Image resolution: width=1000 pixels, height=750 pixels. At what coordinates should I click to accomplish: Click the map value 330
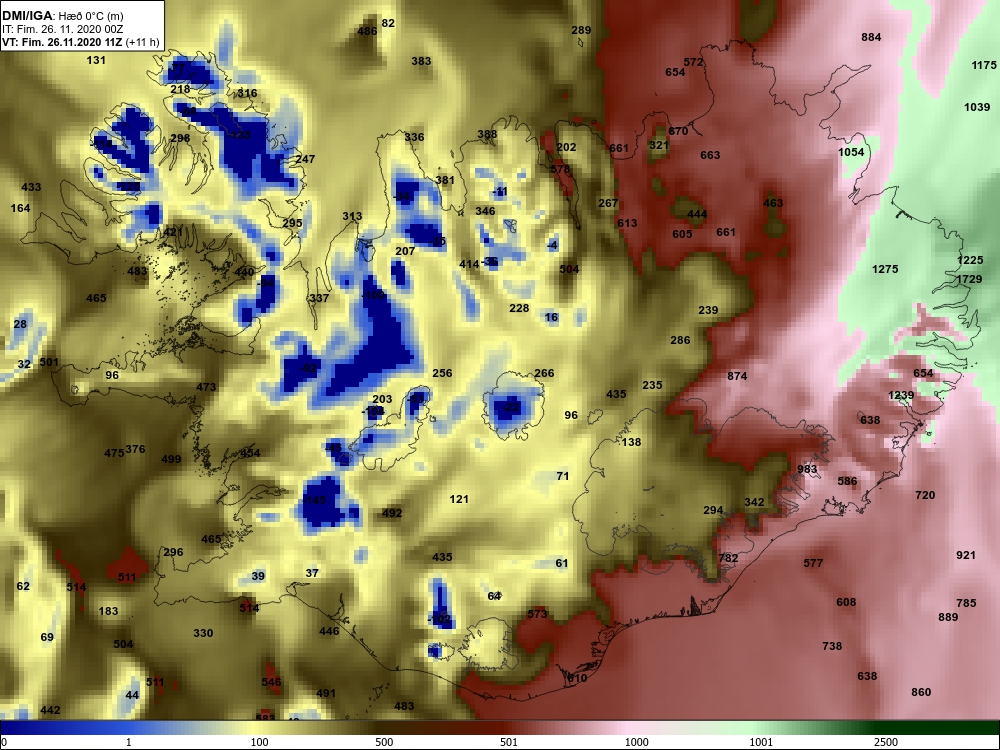point(203,633)
